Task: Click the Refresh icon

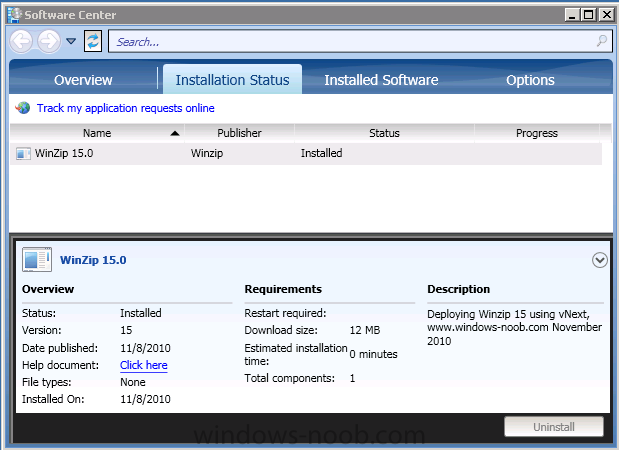Action: point(93,41)
